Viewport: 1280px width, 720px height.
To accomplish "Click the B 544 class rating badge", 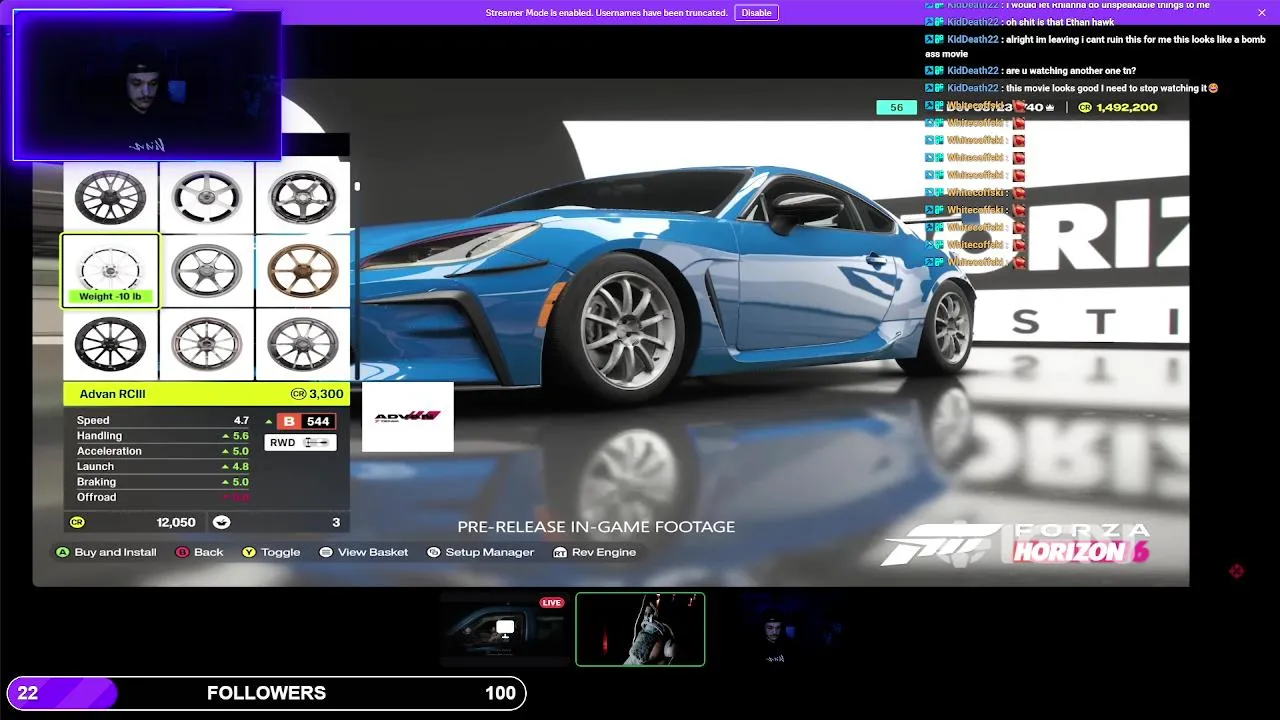I will pyautogui.click(x=305, y=421).
